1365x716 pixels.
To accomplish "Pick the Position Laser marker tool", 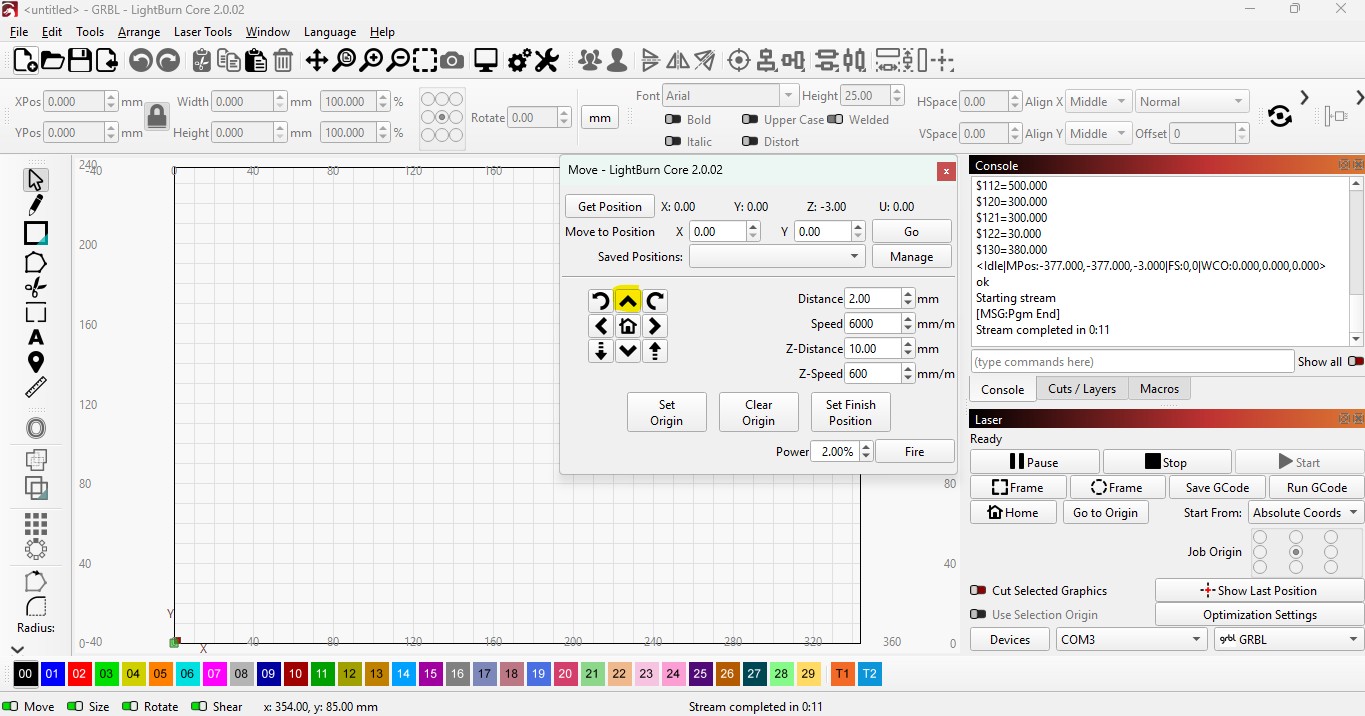I will click(x=36, y=362).
